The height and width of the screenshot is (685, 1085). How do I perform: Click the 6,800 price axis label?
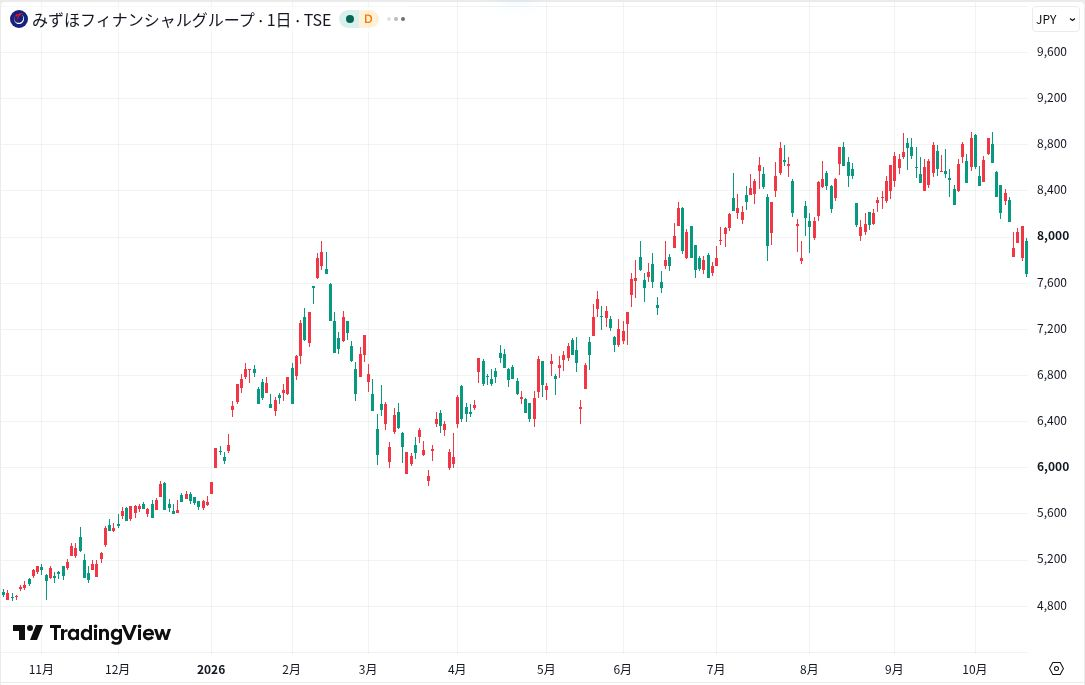pos(1052,374)
